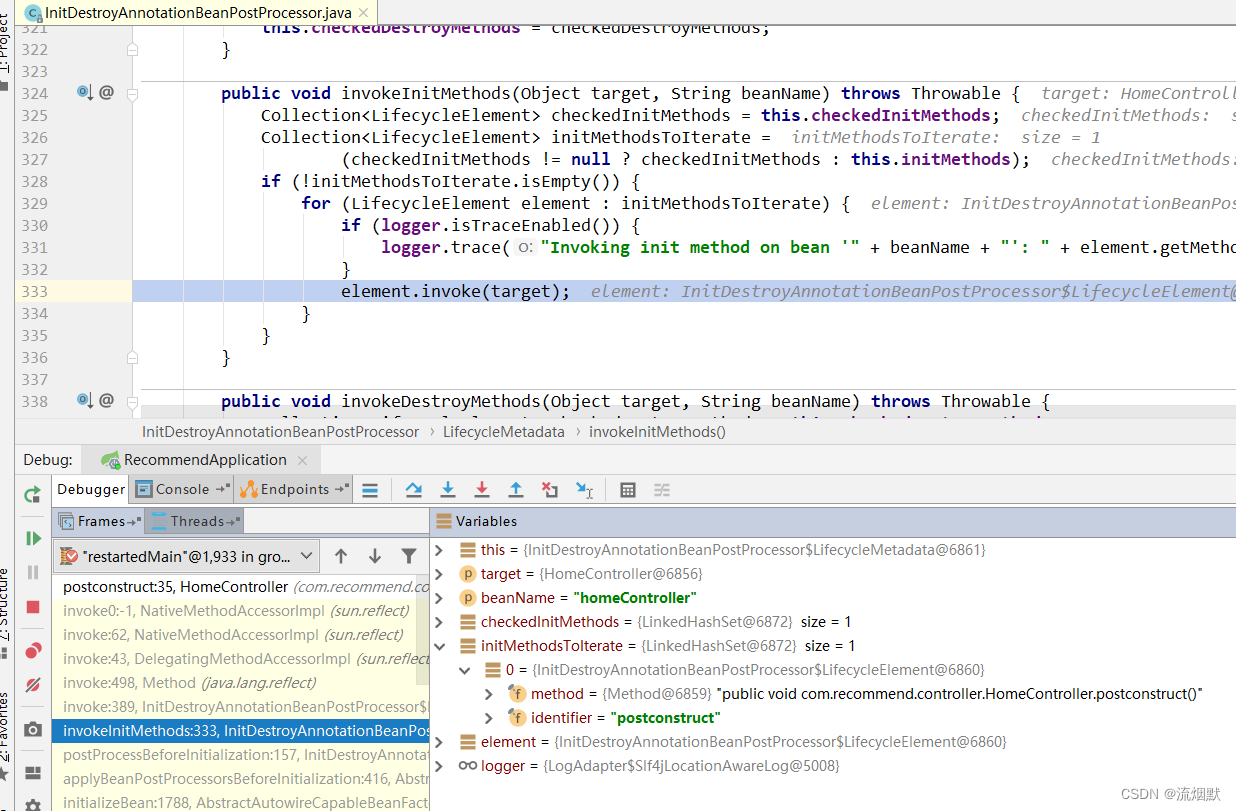The height and width of the screenshot is (811, 1236).
Task: Resume program with the green play icon
Action: click(33, 539)
